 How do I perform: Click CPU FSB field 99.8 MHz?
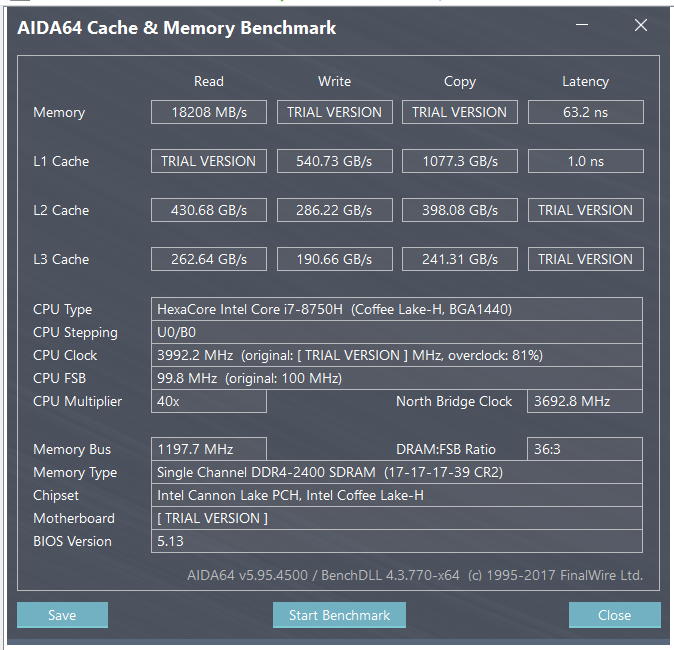point(397,378)
